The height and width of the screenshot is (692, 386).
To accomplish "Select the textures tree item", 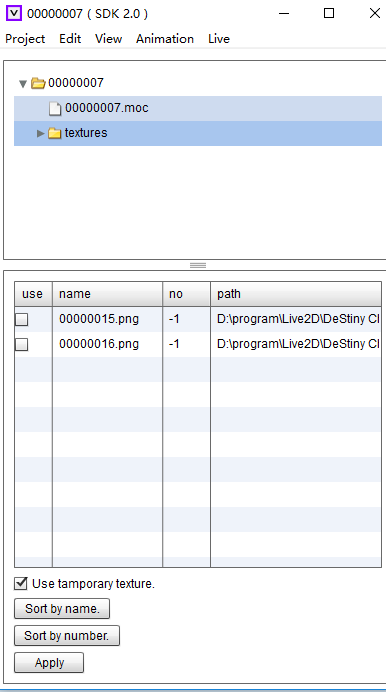I will pos(198,133).
